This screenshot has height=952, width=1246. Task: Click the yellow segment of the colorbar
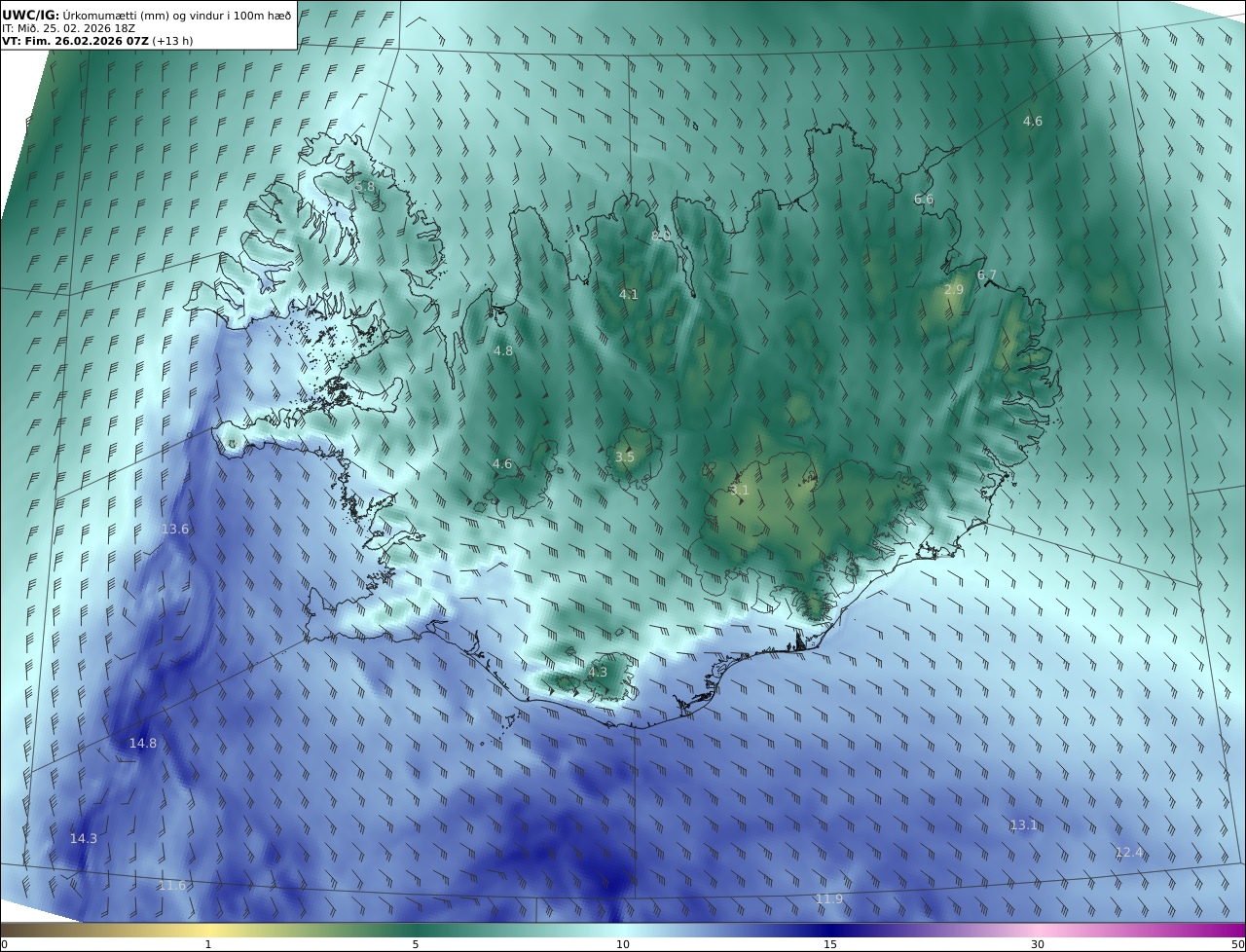coord(208,931)
